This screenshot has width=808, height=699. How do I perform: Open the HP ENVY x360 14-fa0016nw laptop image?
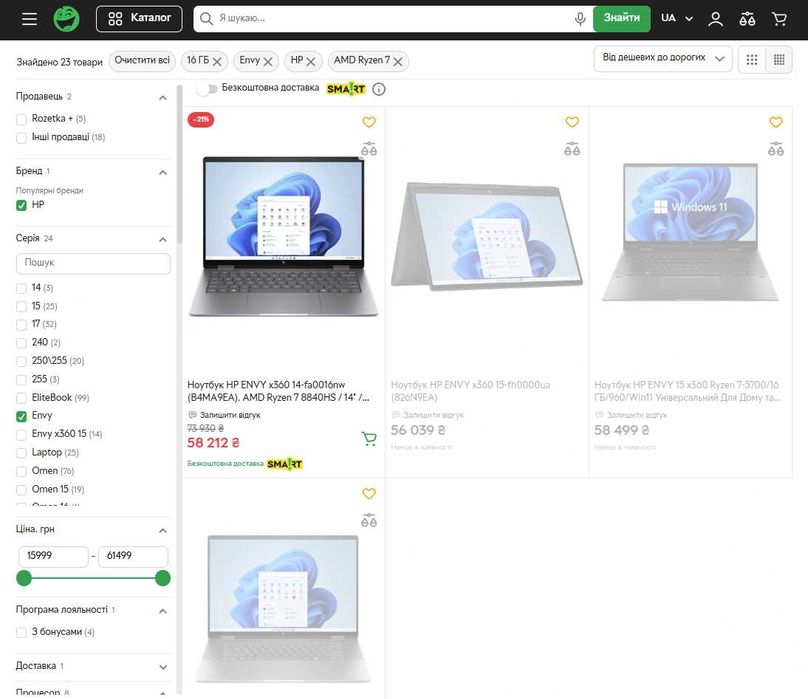283,237
